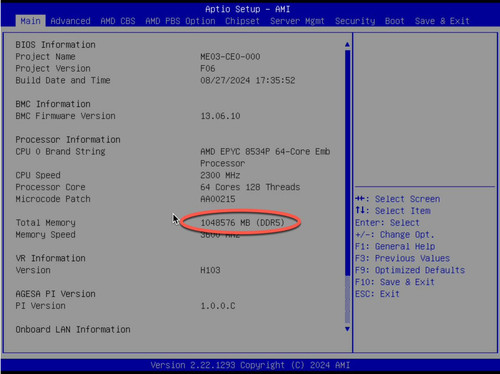500x374 pixels.
Task: Click the F10: Save & Exit line
Action: 395,282
